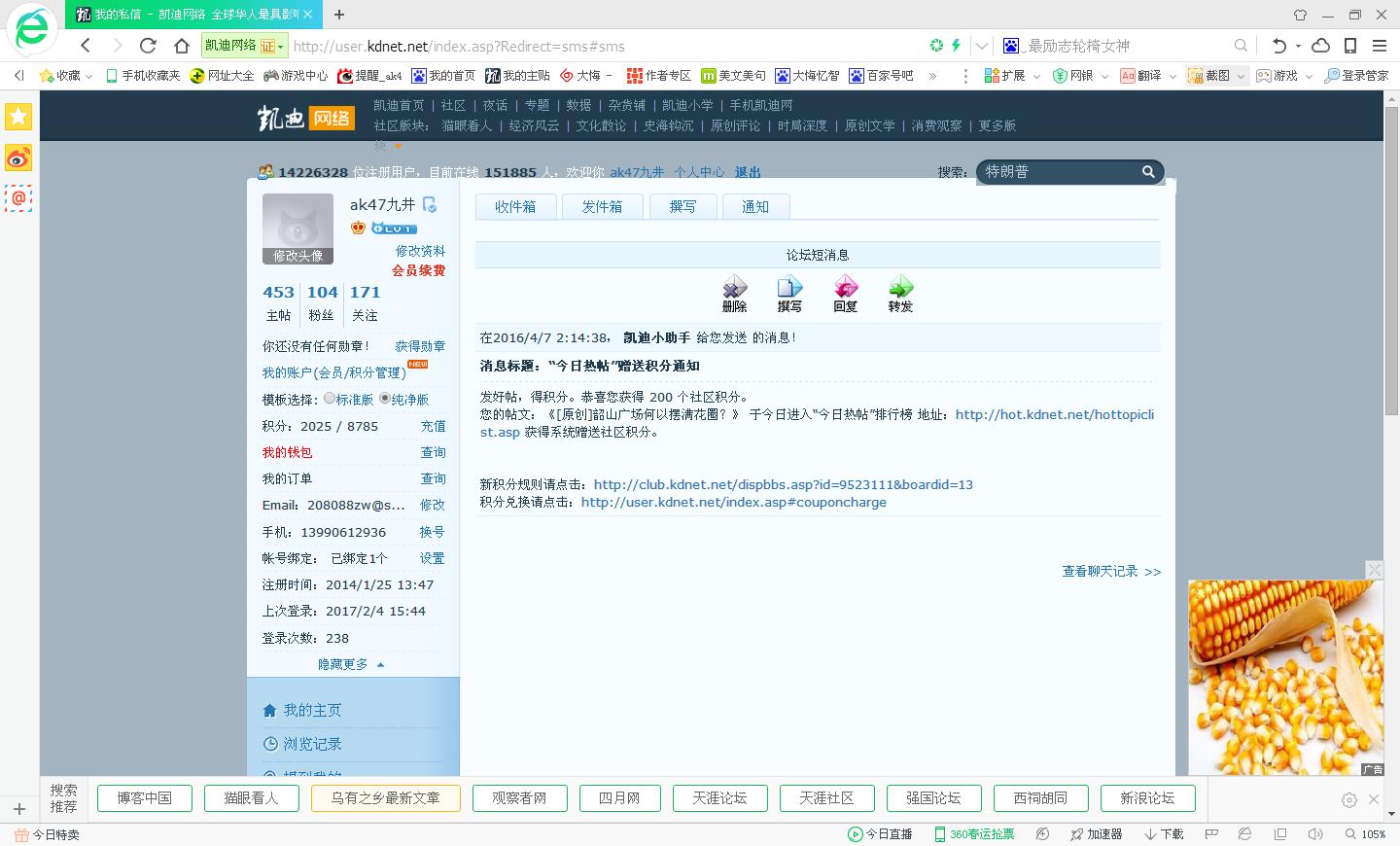
Task: Expand 收藏 bookmarks dropdown
Action: (88, 76)
